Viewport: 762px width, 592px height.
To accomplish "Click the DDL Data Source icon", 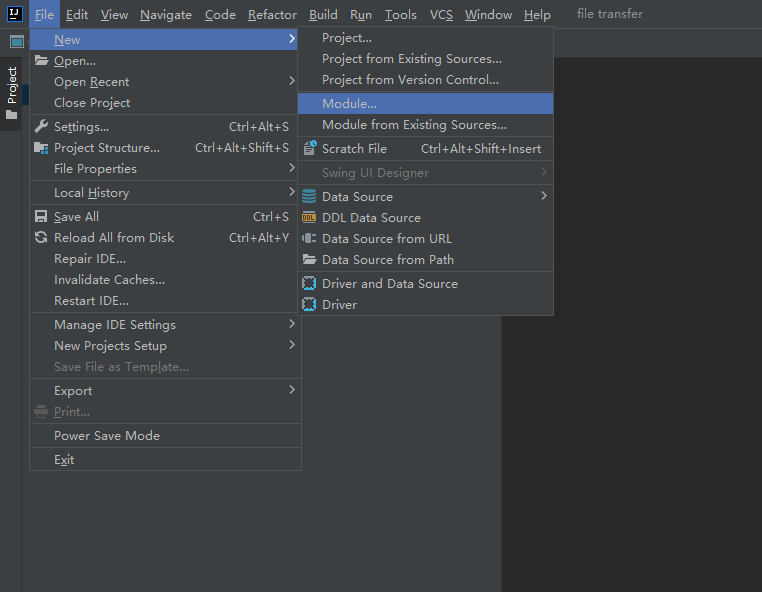I will (x=309, y=218).
